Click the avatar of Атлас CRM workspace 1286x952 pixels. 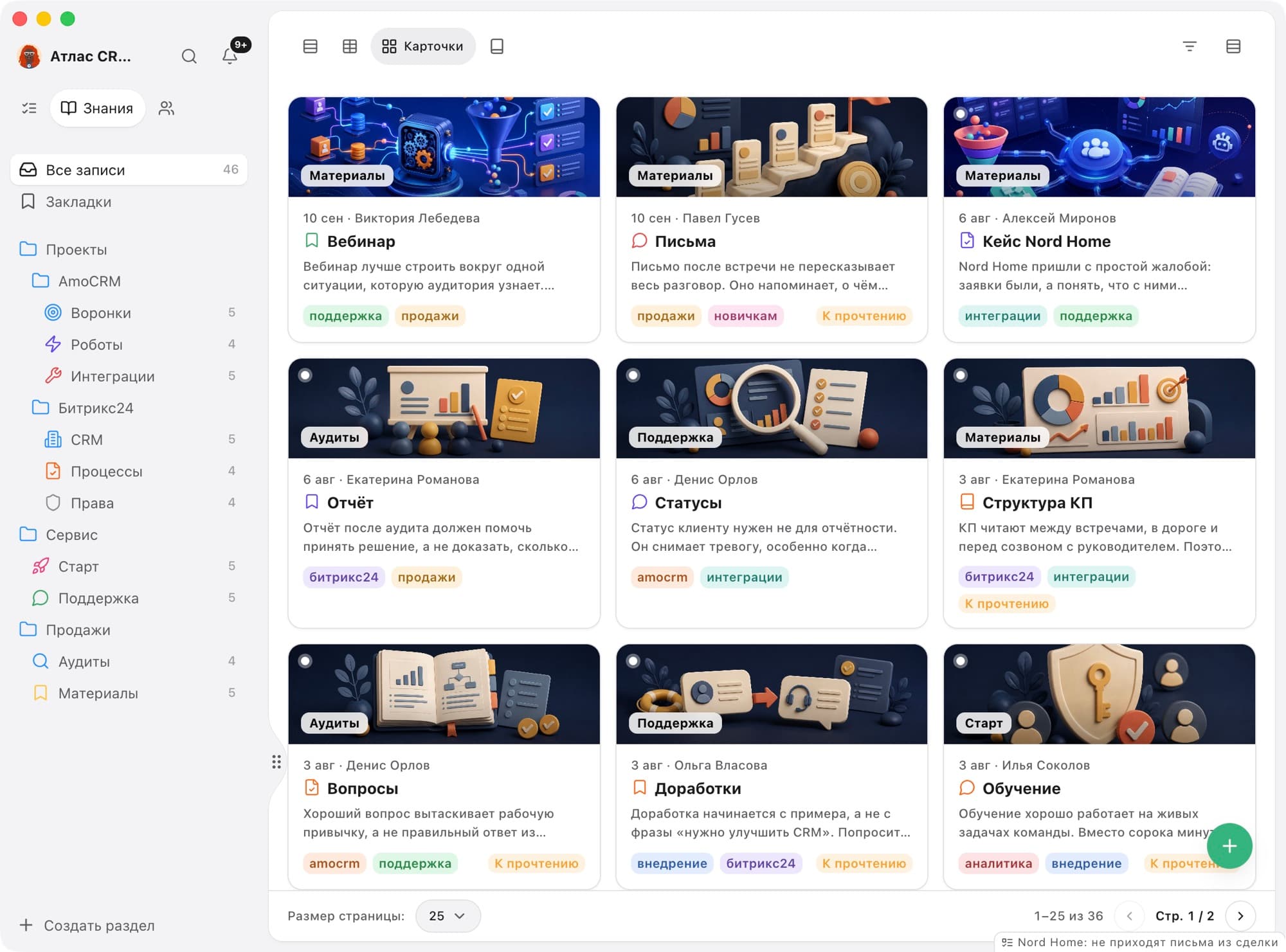pos(30,57)
